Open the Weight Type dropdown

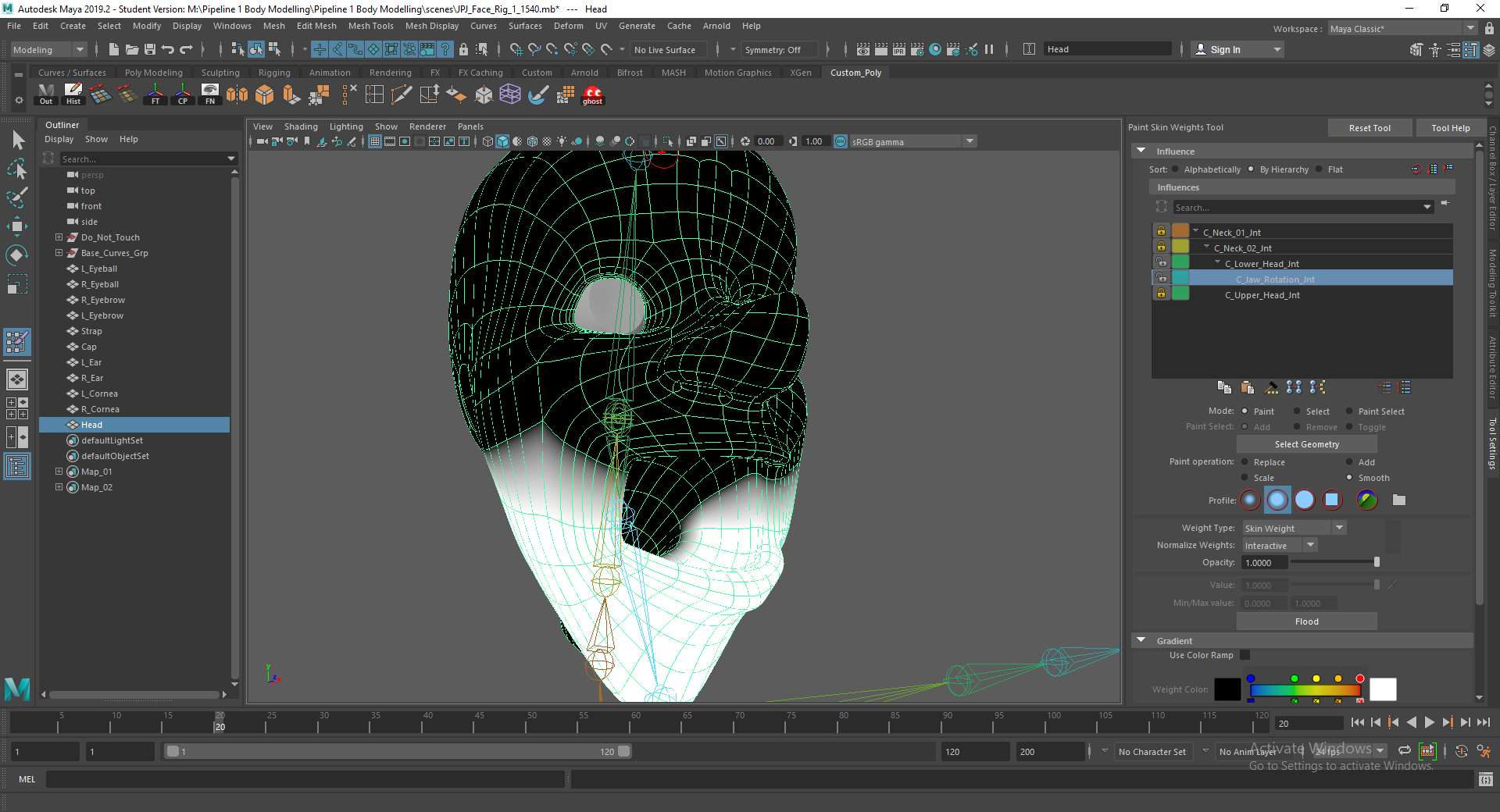1294,529
